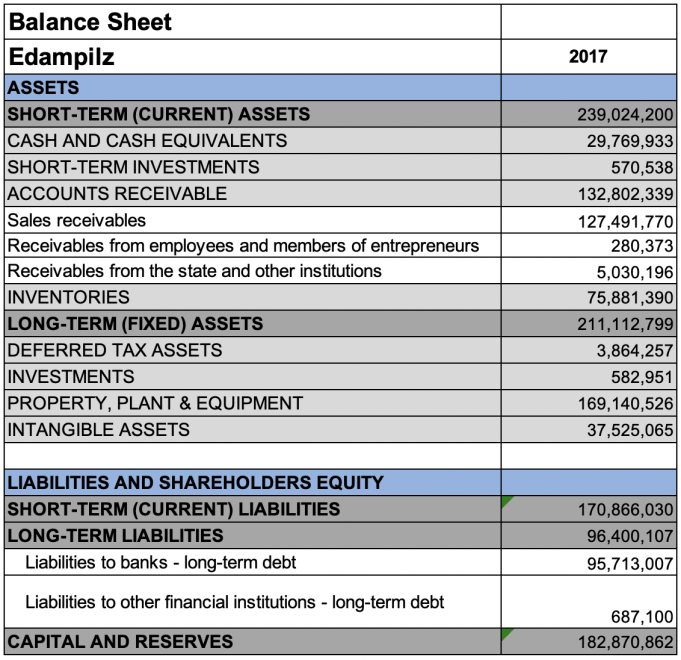
Task: Click the value 29,769,933
Action: click(x=630, y=141)
